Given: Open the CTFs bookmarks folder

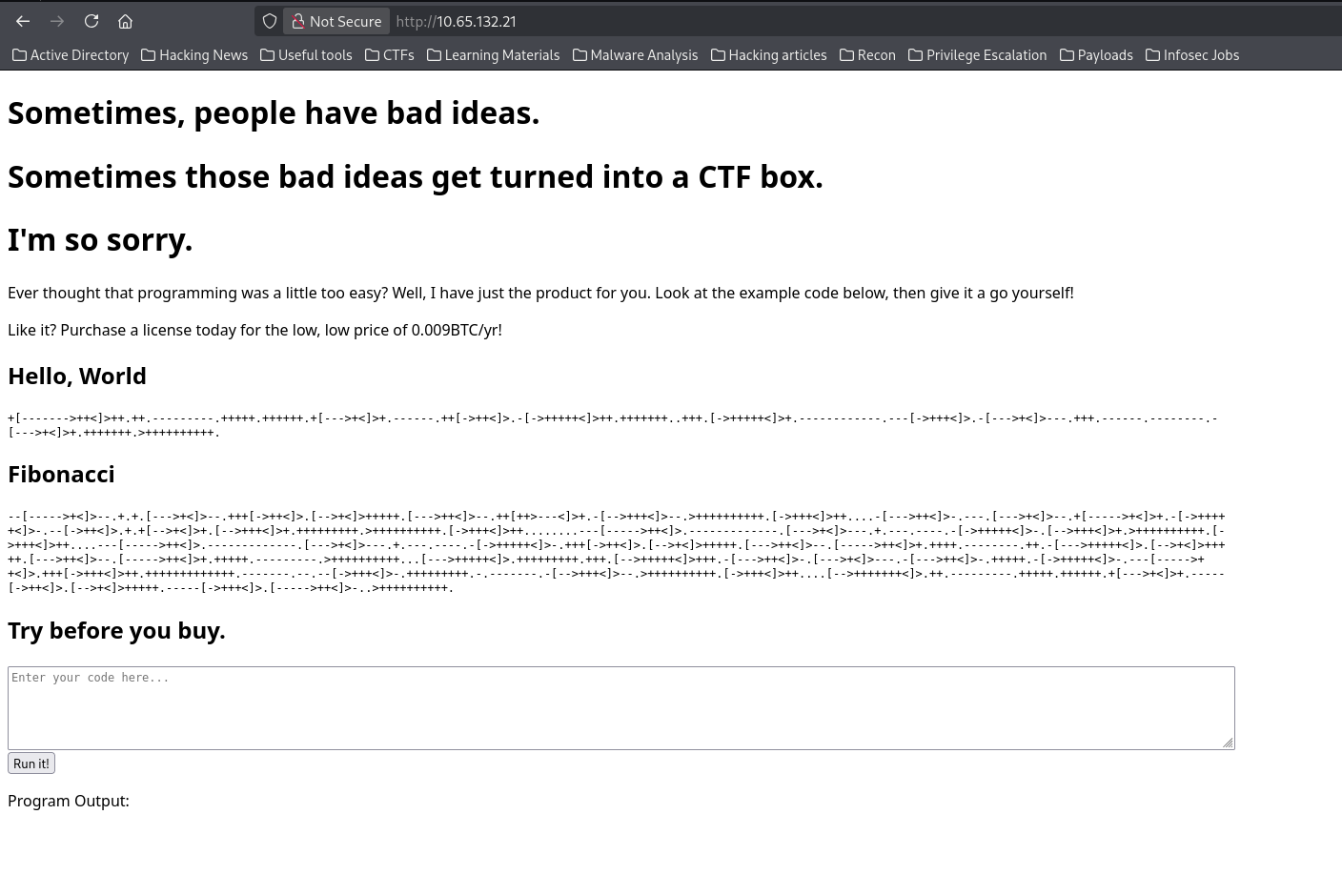Looking at the screenshot, I should [389, 54].
